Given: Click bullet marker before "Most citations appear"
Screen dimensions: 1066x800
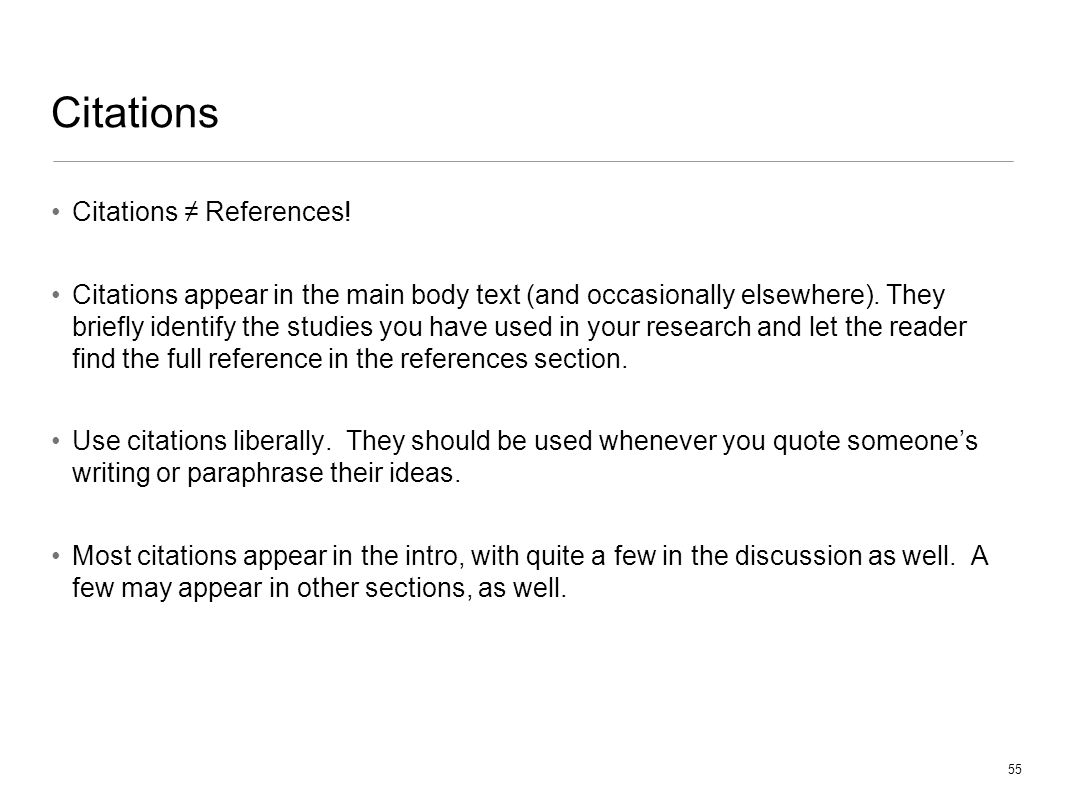Looking at the screenshot, I should click(56, 556).
